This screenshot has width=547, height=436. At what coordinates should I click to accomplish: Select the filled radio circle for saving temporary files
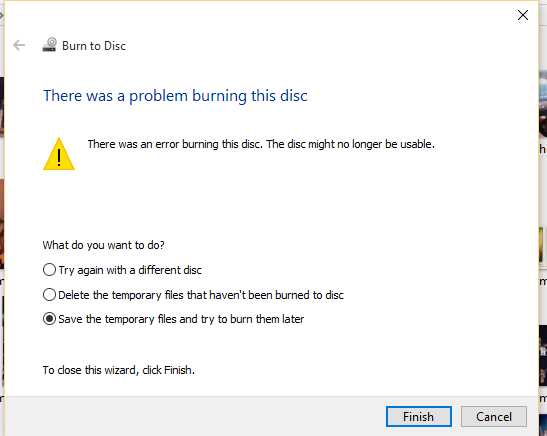[49, 318]
